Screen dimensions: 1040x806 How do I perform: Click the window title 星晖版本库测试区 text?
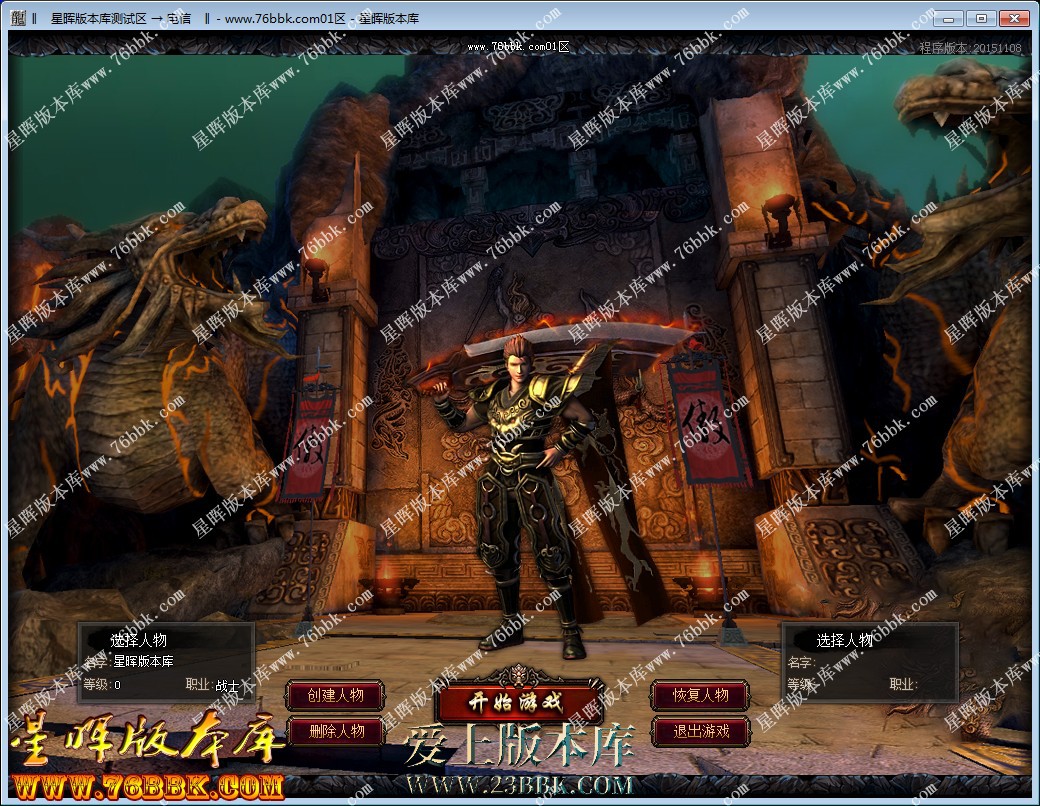(98, 19)
